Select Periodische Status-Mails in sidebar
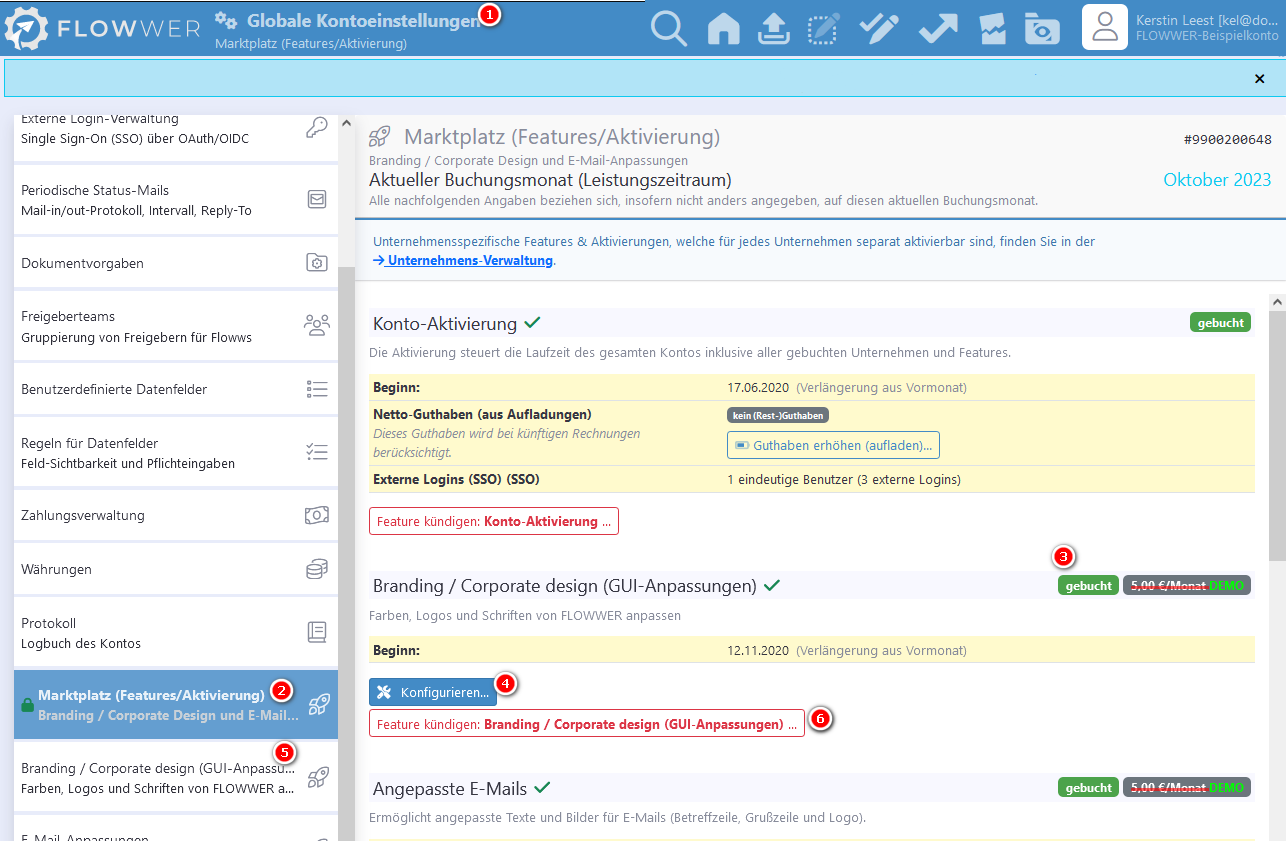This screenshot has height=841, width=1286. [175, 200]
